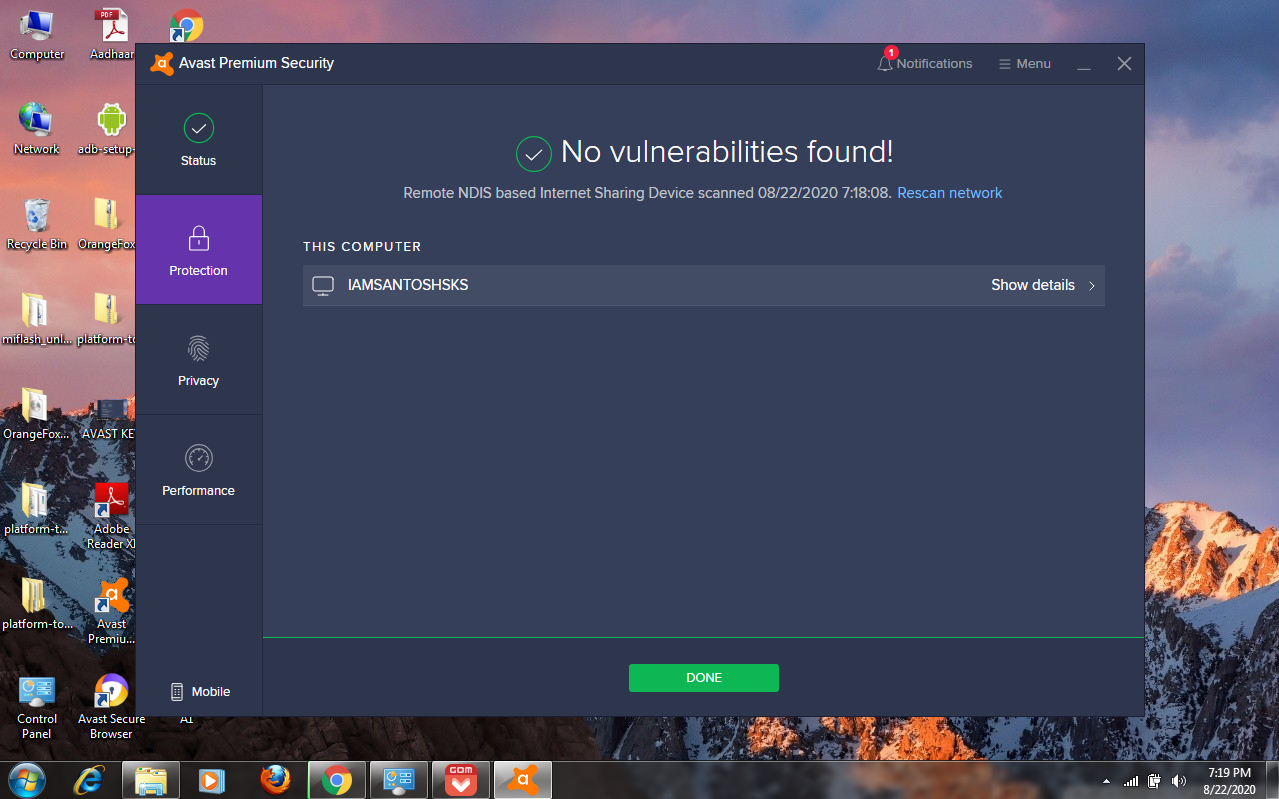Open the OrangeFox folder beside AVAST KE

[x=37, y=414]
